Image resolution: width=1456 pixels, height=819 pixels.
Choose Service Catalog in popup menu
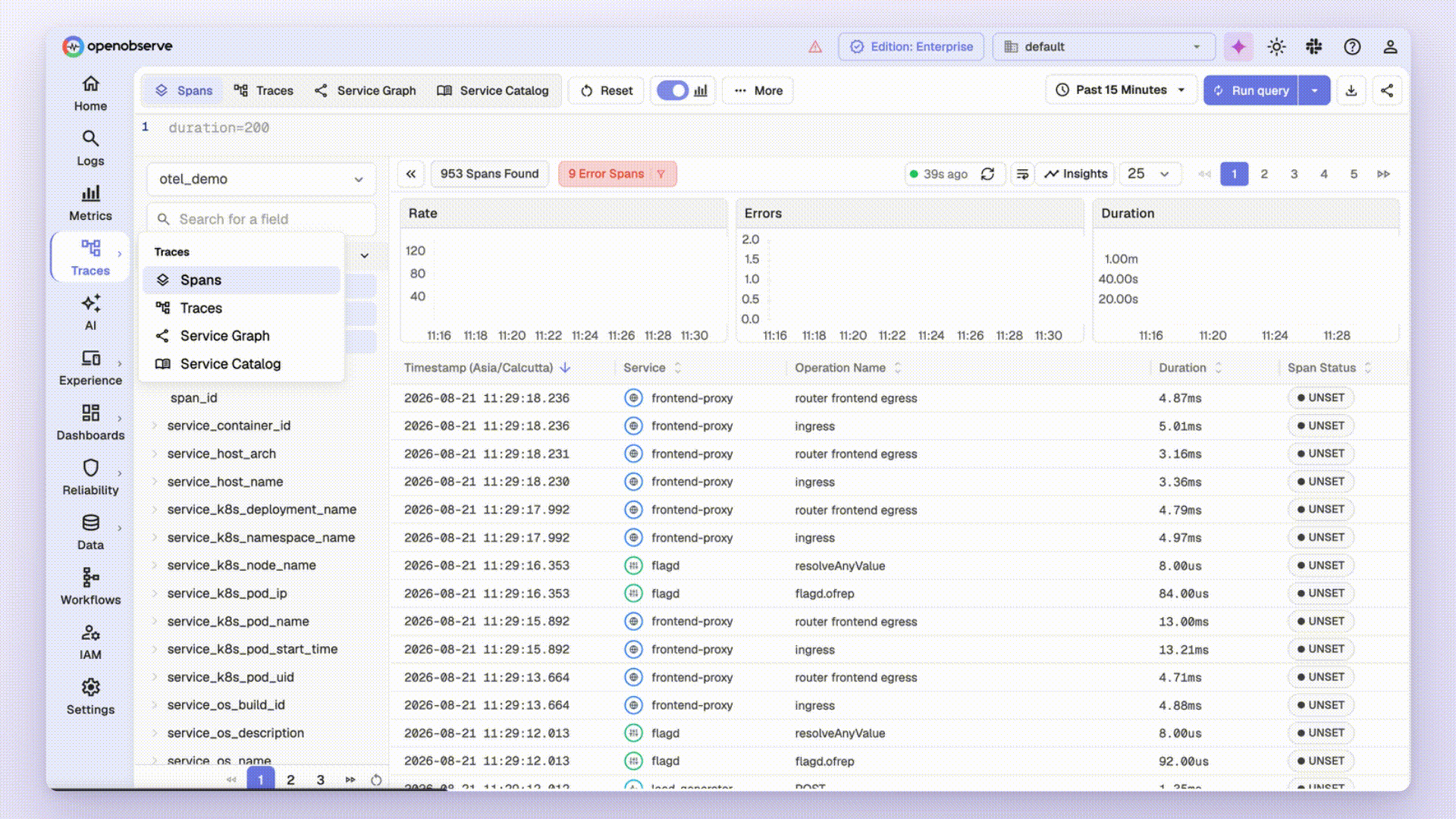coord(241,364)
